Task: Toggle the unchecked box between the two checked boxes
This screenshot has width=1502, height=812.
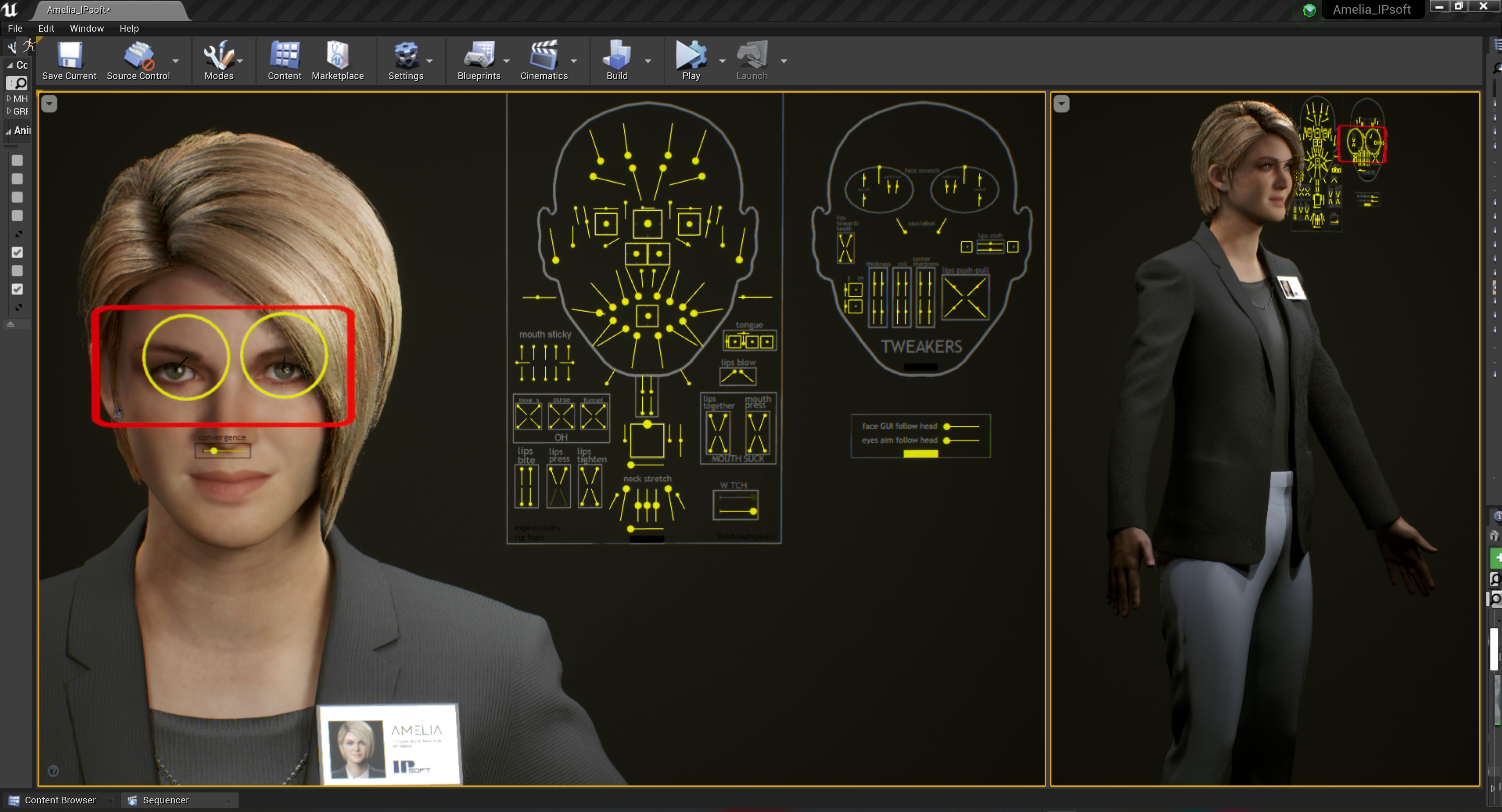Action: point(18,271)
